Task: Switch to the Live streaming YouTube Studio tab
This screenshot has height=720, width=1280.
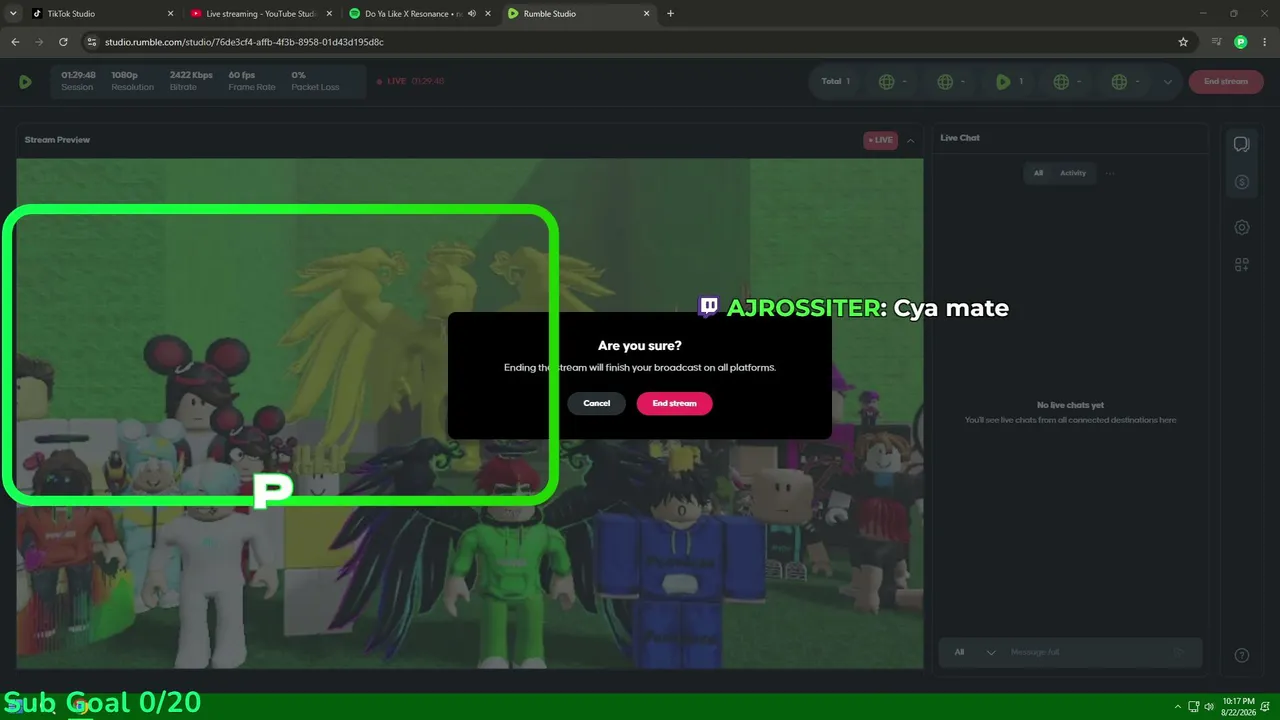Action: (x=259, y=14)
